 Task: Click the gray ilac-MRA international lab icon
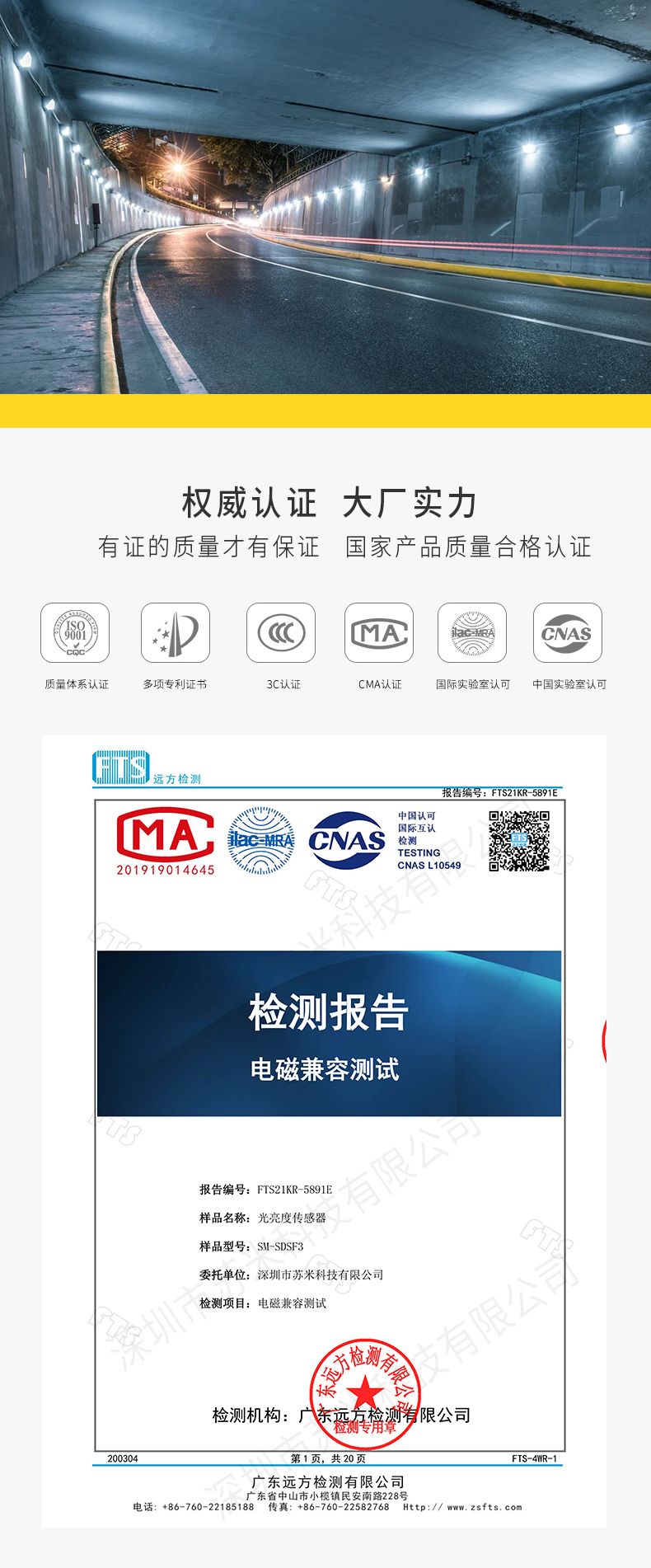click(472, 633)
